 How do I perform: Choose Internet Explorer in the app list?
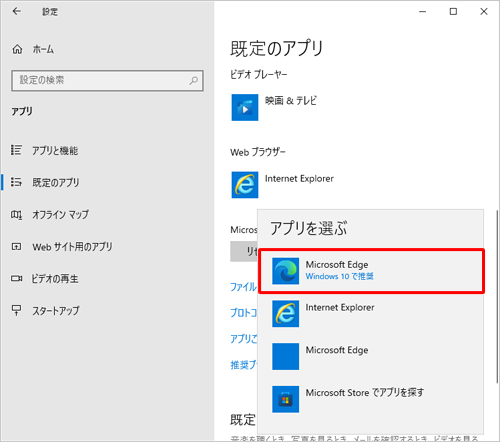[340, 307]
